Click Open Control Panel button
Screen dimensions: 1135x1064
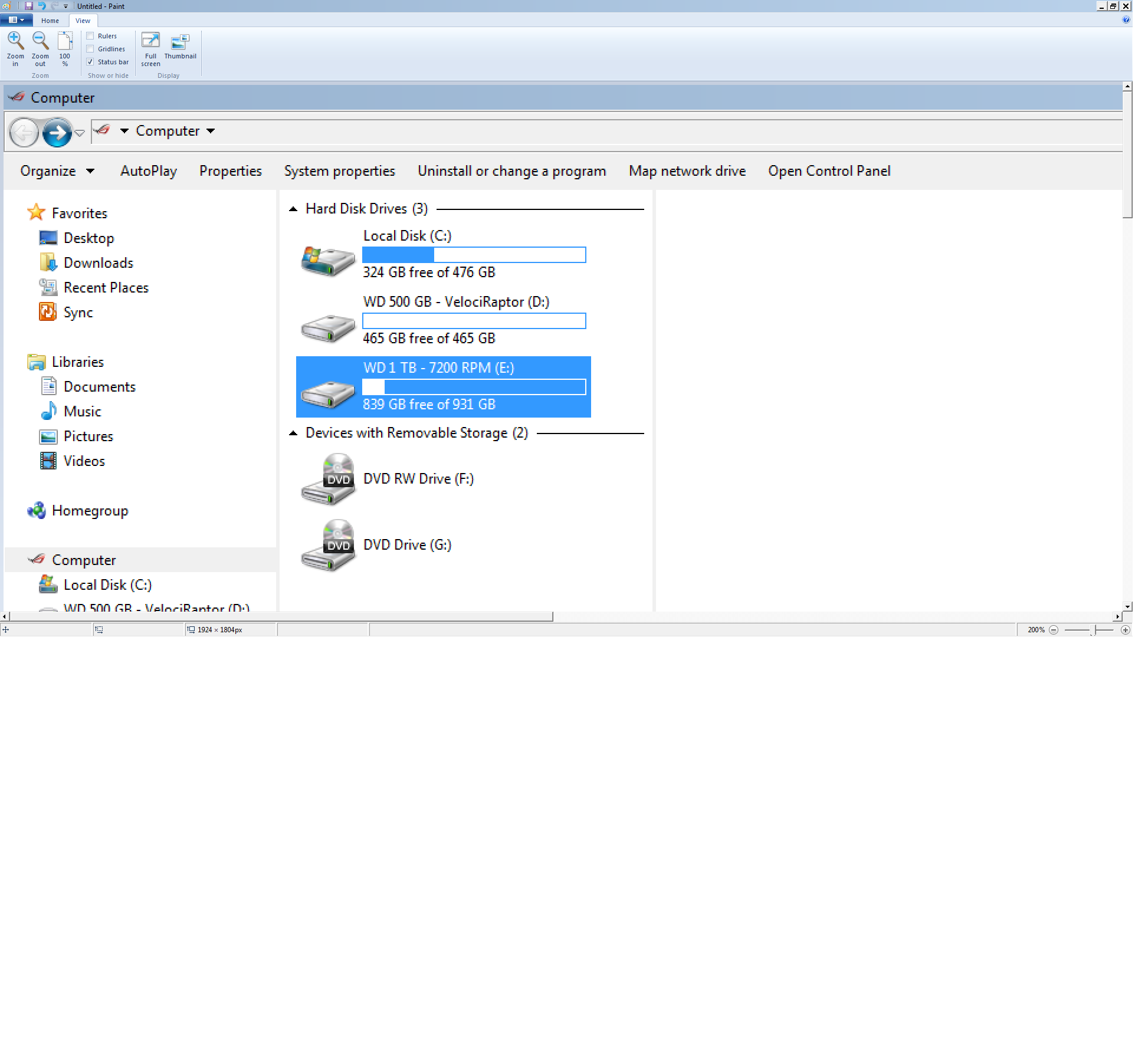[829, 171]
